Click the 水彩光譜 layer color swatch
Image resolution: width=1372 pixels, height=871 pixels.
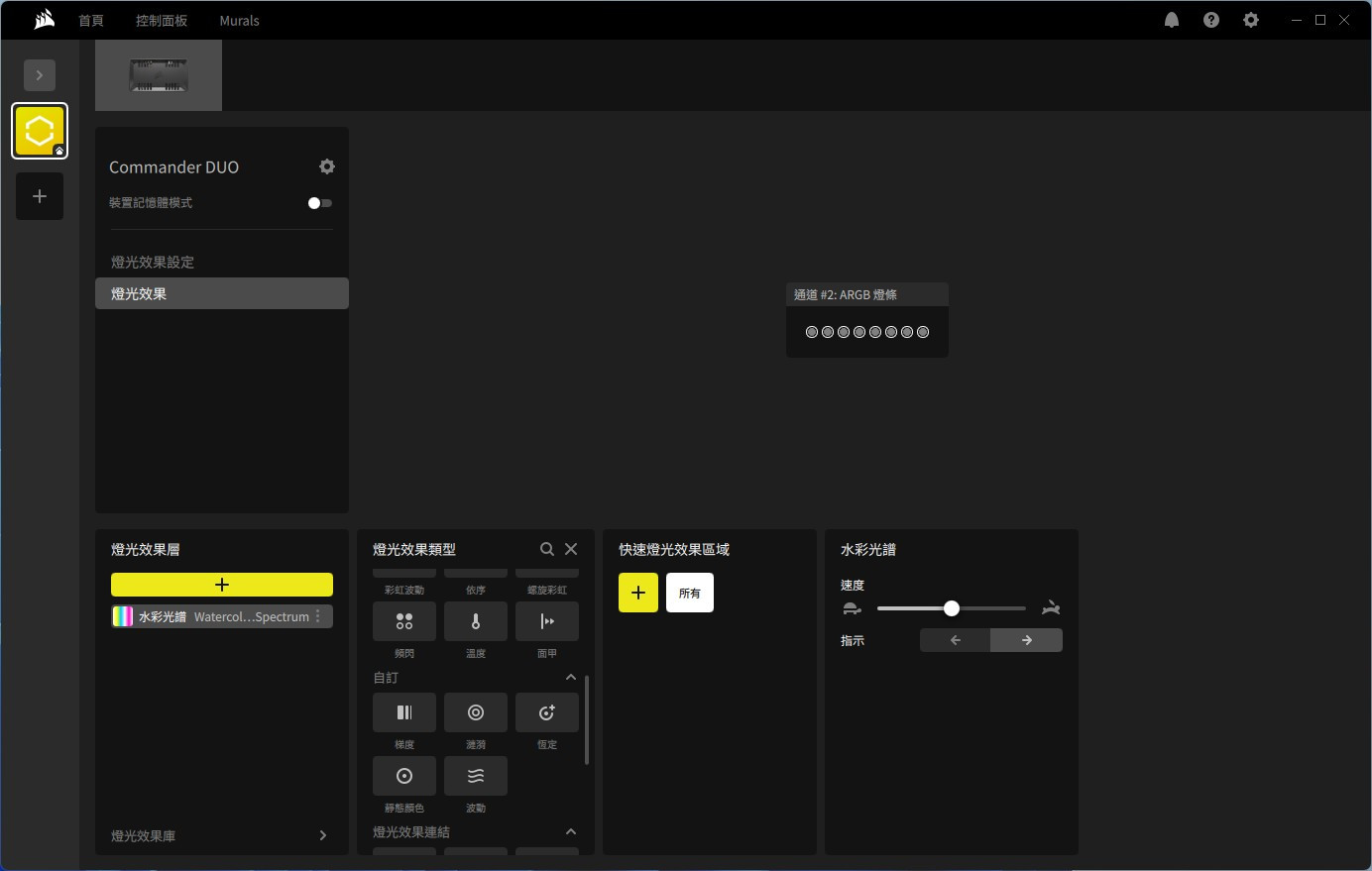[x=123, y=616]
